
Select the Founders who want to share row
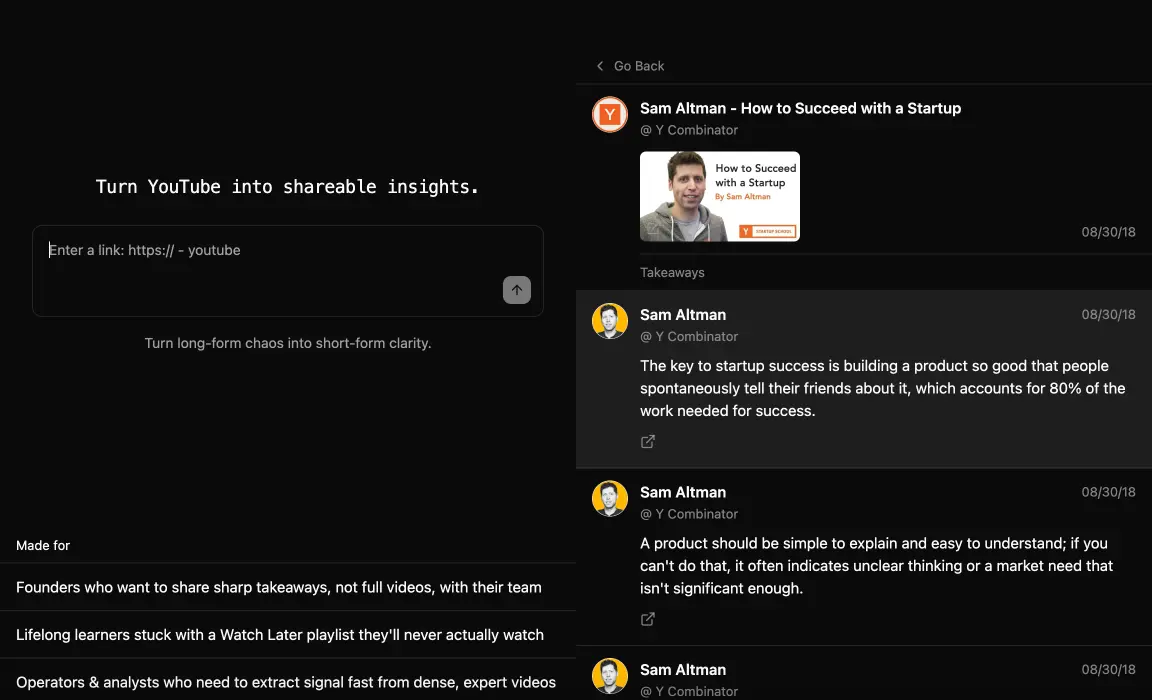tap(288, 587)
